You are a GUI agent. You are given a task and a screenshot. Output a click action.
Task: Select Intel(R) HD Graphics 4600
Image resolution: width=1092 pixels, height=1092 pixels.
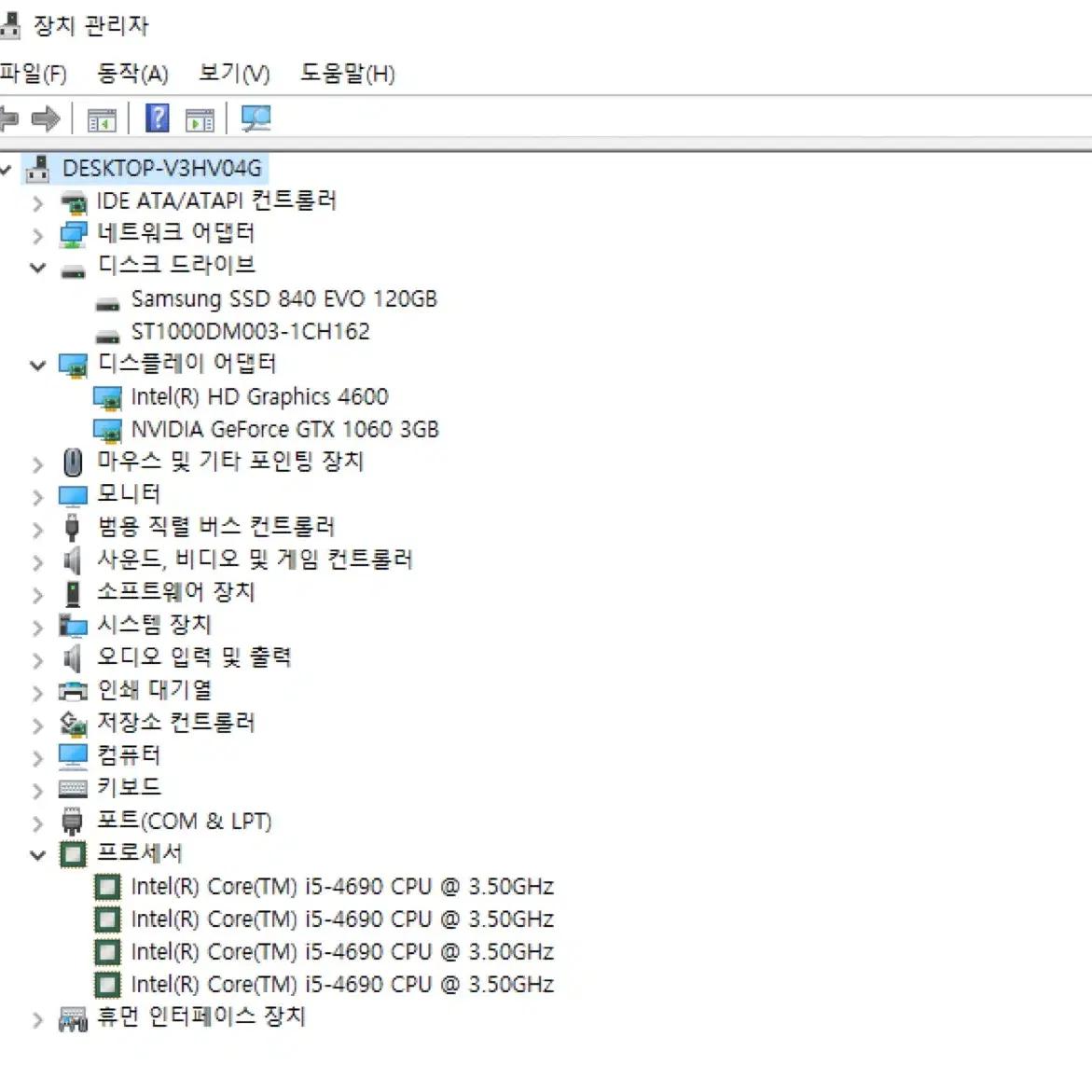coord(260,397)
